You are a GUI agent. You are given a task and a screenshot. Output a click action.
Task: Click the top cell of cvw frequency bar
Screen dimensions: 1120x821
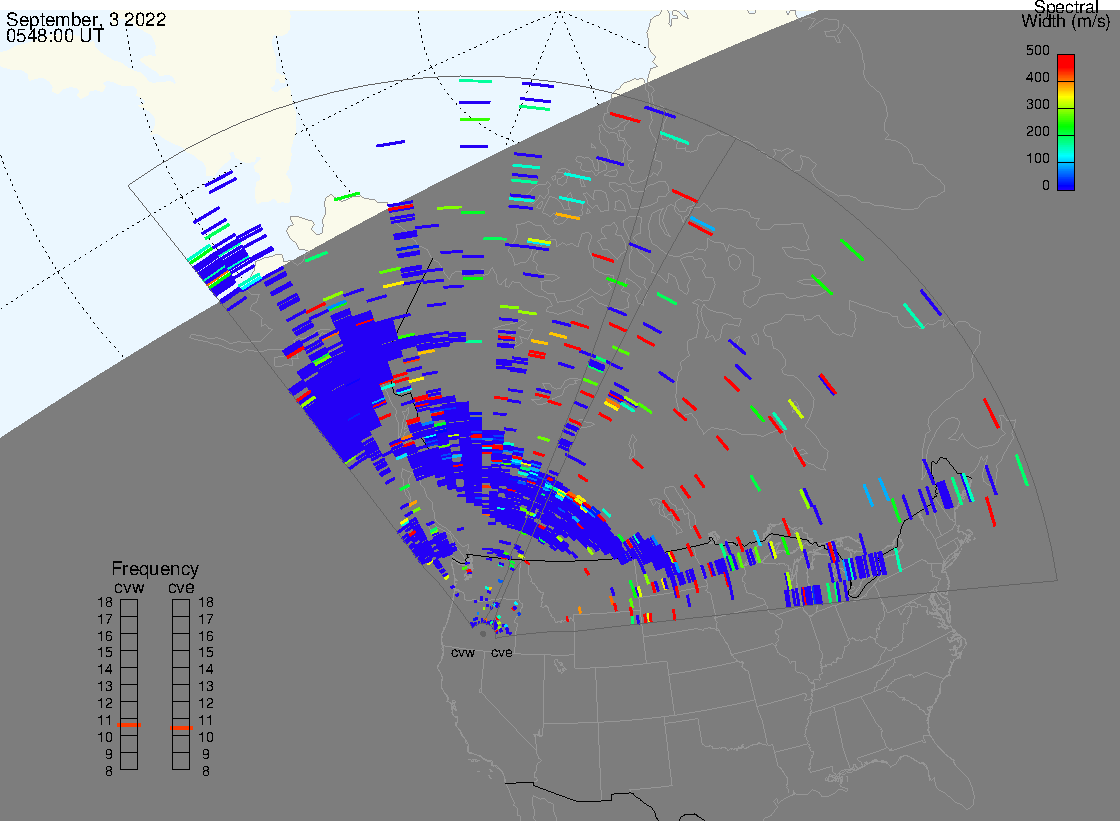point(129,608)
